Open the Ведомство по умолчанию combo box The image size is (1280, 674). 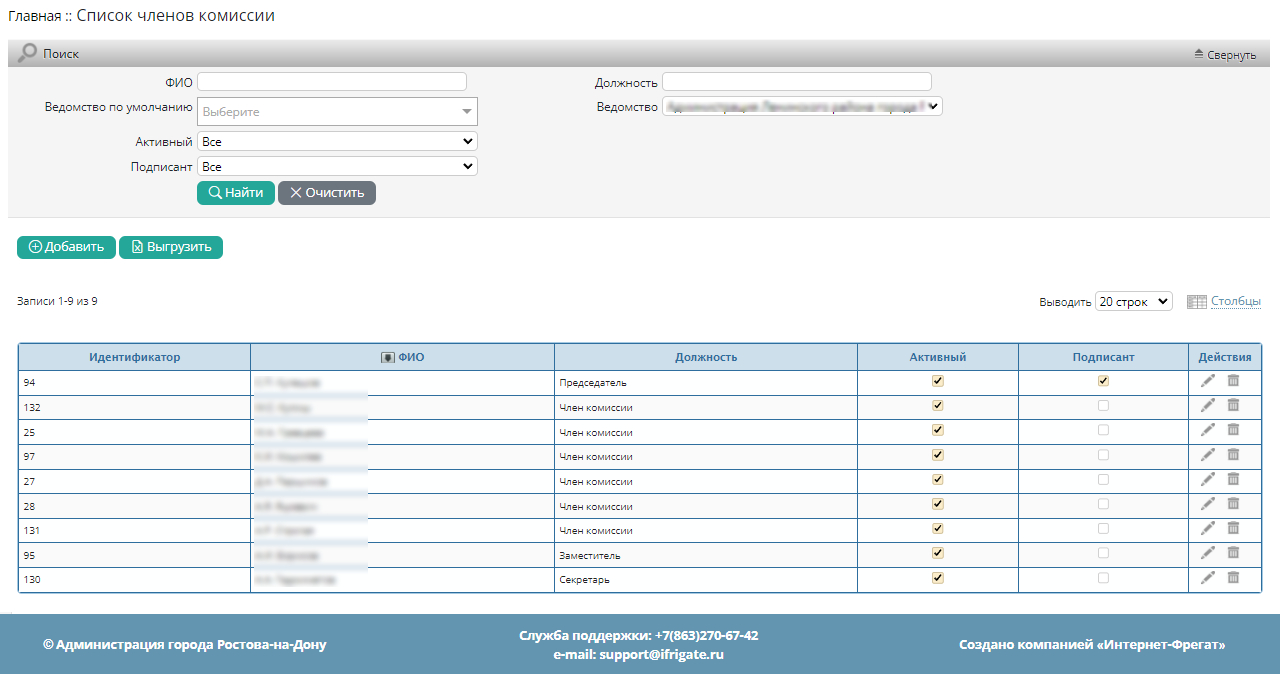(x=337, y=111)
